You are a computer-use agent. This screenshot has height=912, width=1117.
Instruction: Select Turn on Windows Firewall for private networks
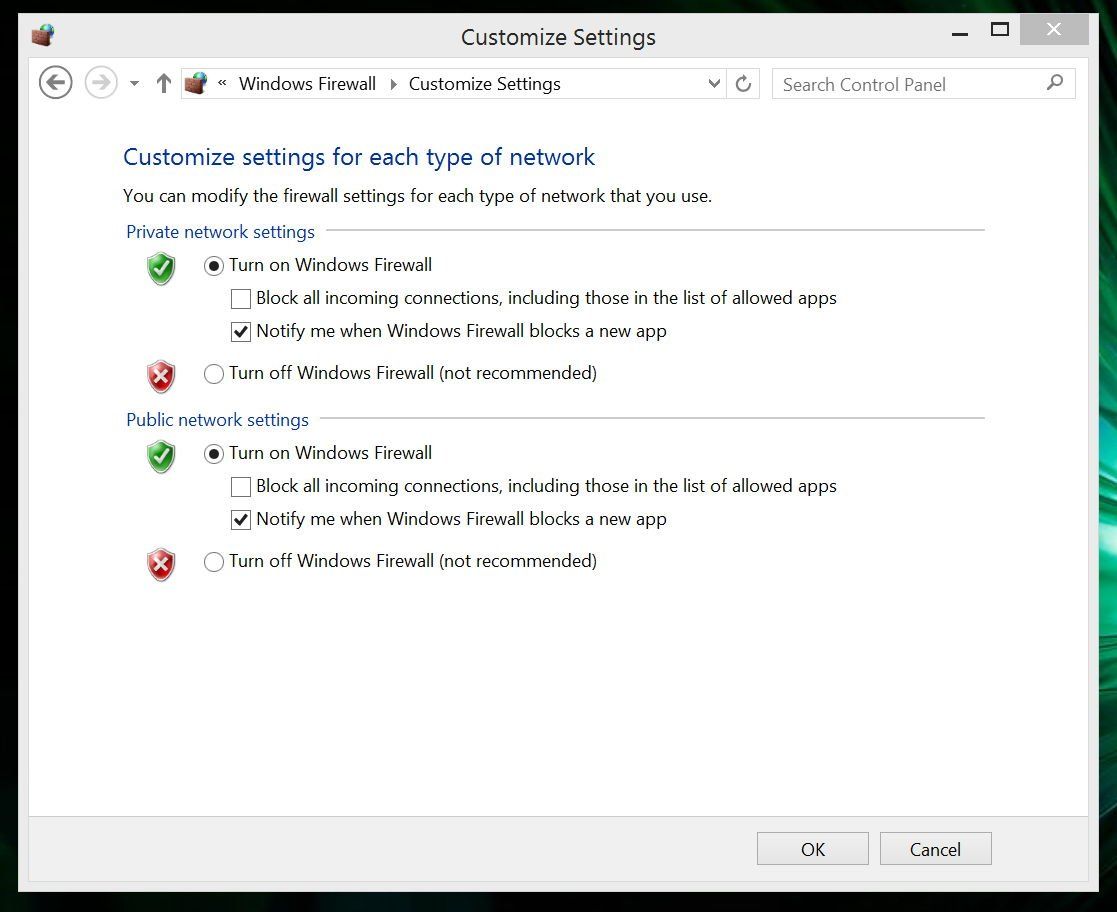(214, 265)
